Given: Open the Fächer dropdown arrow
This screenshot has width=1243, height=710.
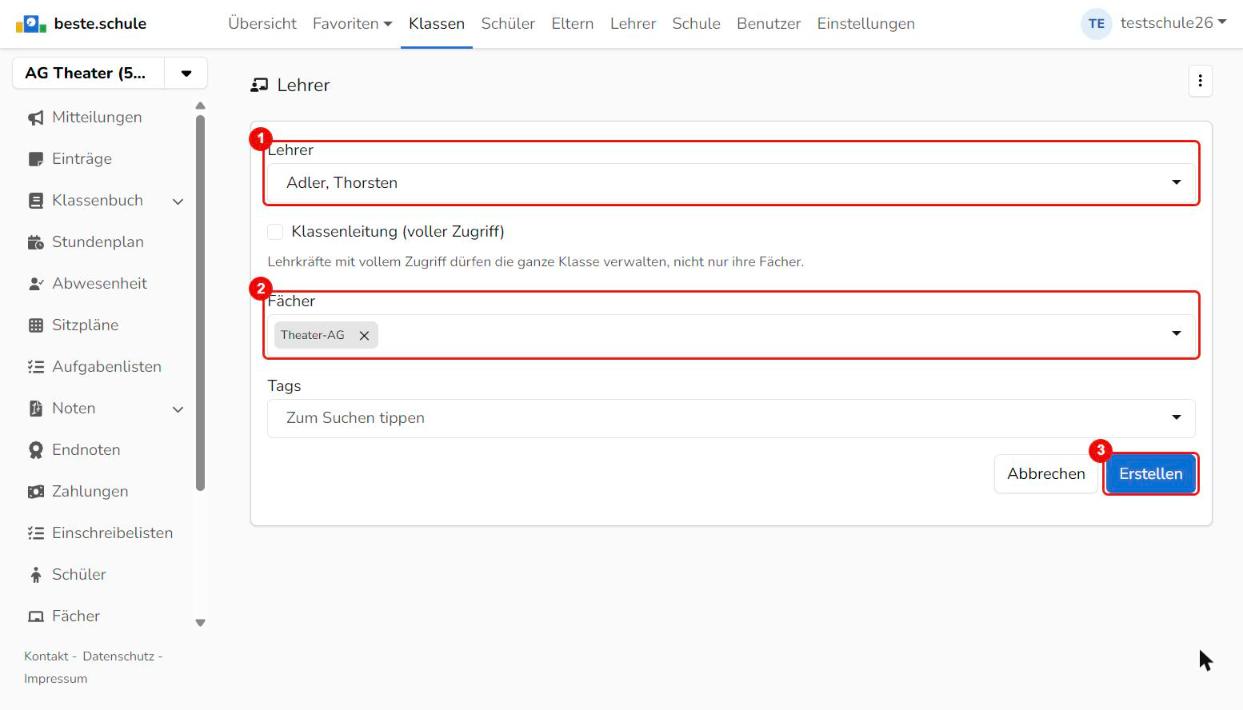Looking at the screenshot, I should pyautogui.click(x=1176, y=334).
